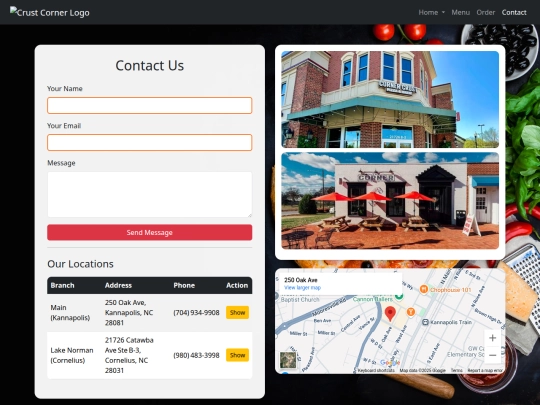The width and height of the screenshot is (540, 405).
Task: Click the Contact Us heading
Action: click(149, 65)
